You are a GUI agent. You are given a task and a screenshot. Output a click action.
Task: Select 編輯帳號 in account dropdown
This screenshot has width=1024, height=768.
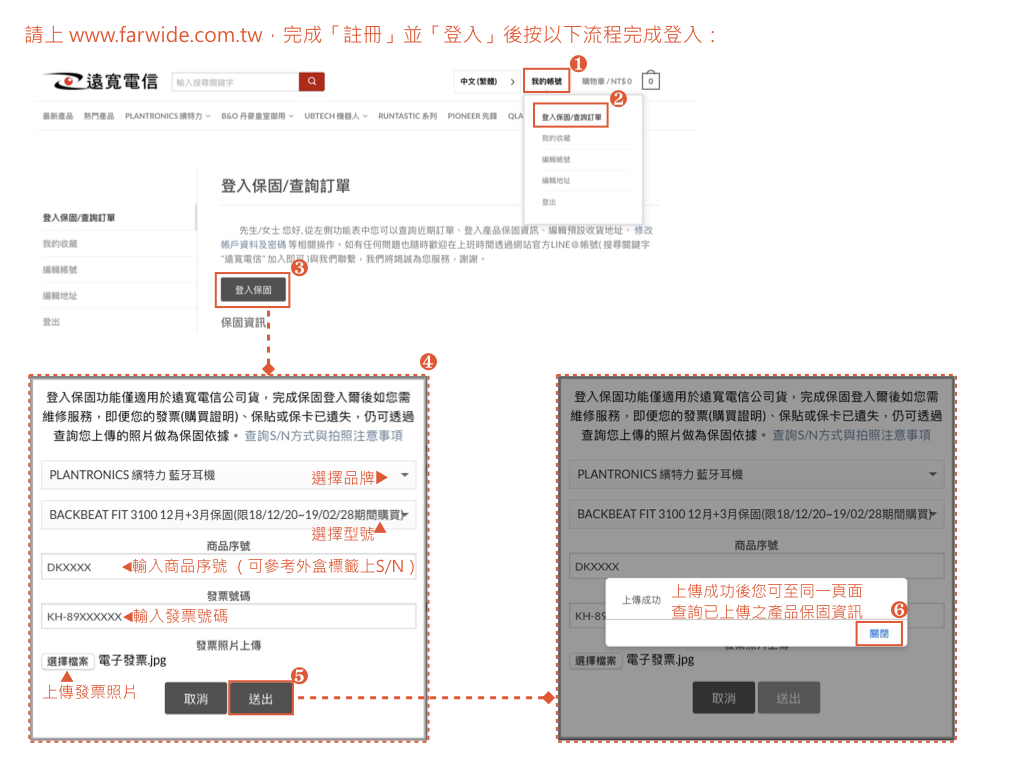coord(556,159)
